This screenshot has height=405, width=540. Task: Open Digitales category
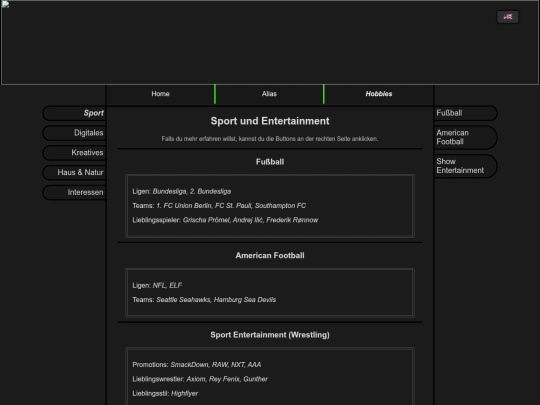click(x=74, y=133)
